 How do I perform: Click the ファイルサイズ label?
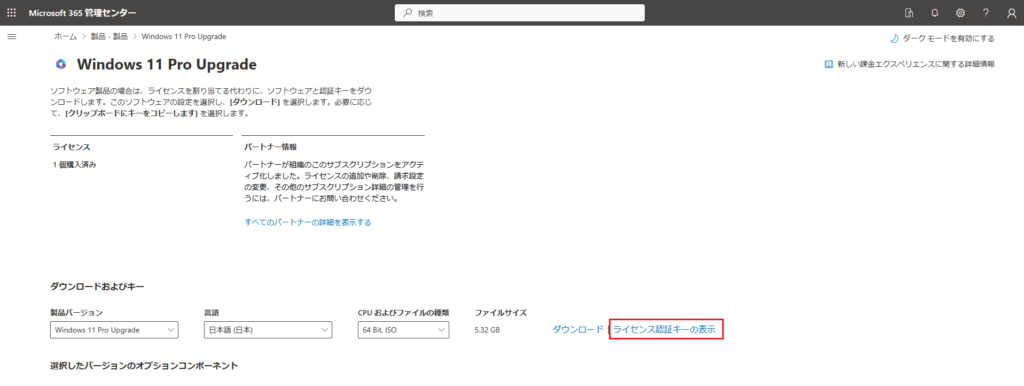(x=500, y=313)
